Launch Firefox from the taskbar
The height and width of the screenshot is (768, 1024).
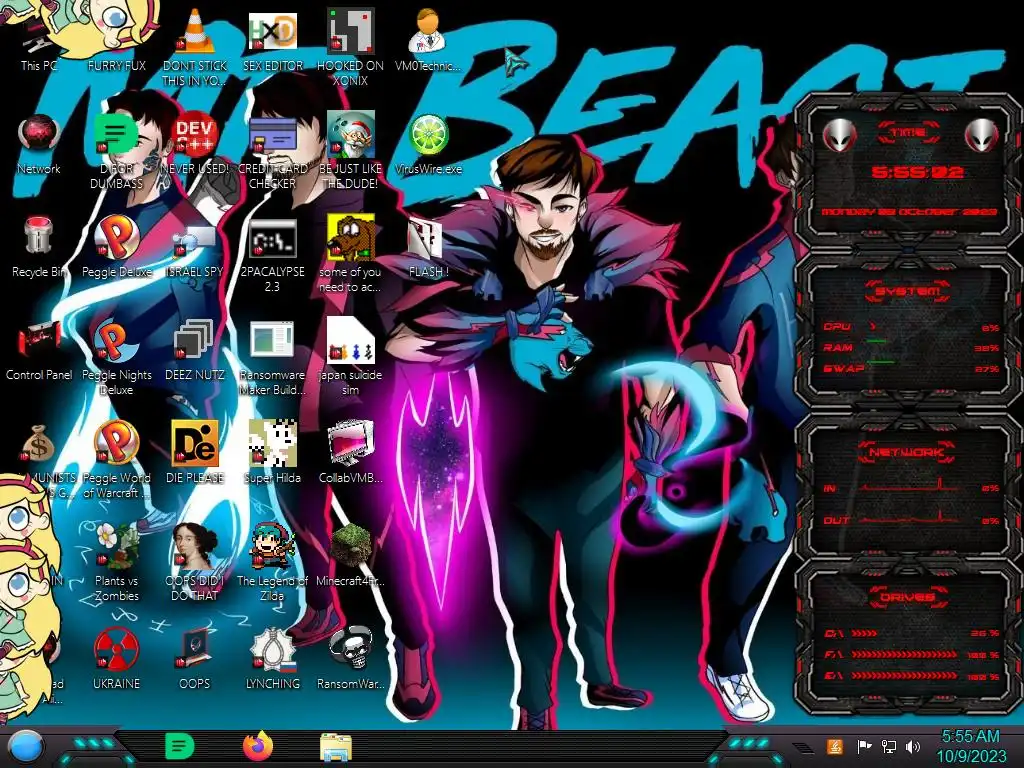(258, 746)
